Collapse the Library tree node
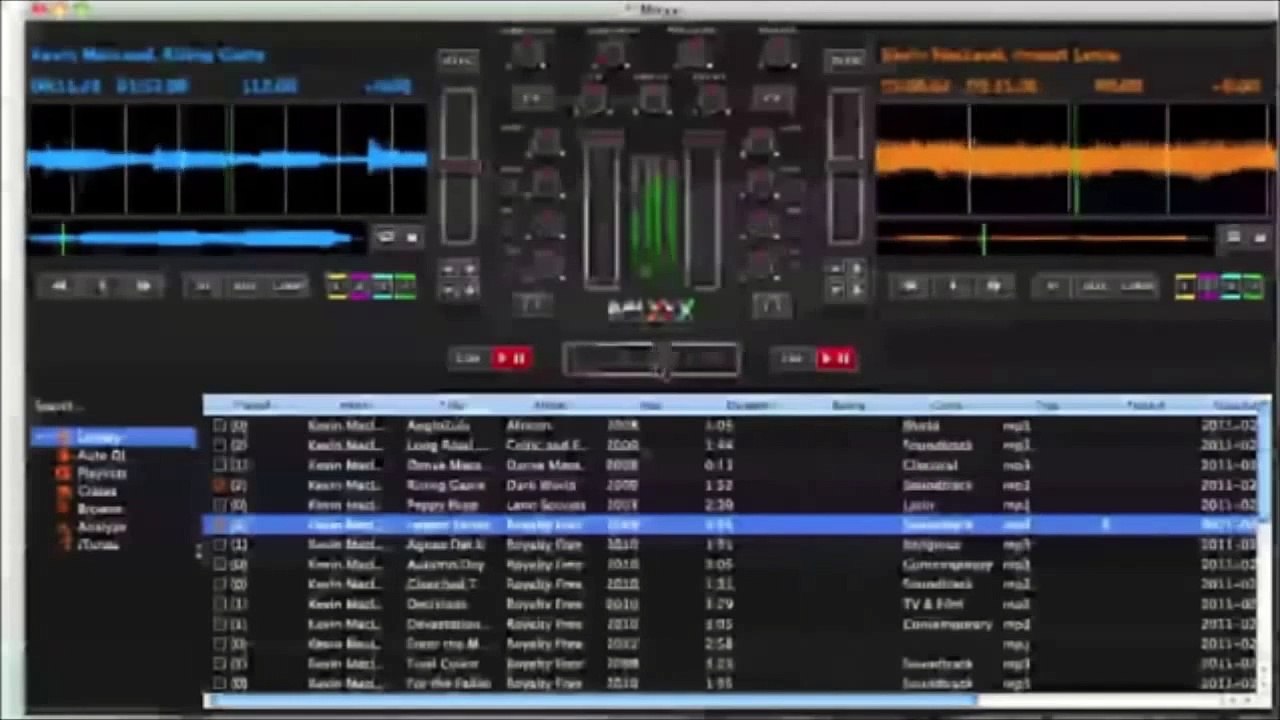The width and height of the screenshot is (1280, 720). (43, 437)
